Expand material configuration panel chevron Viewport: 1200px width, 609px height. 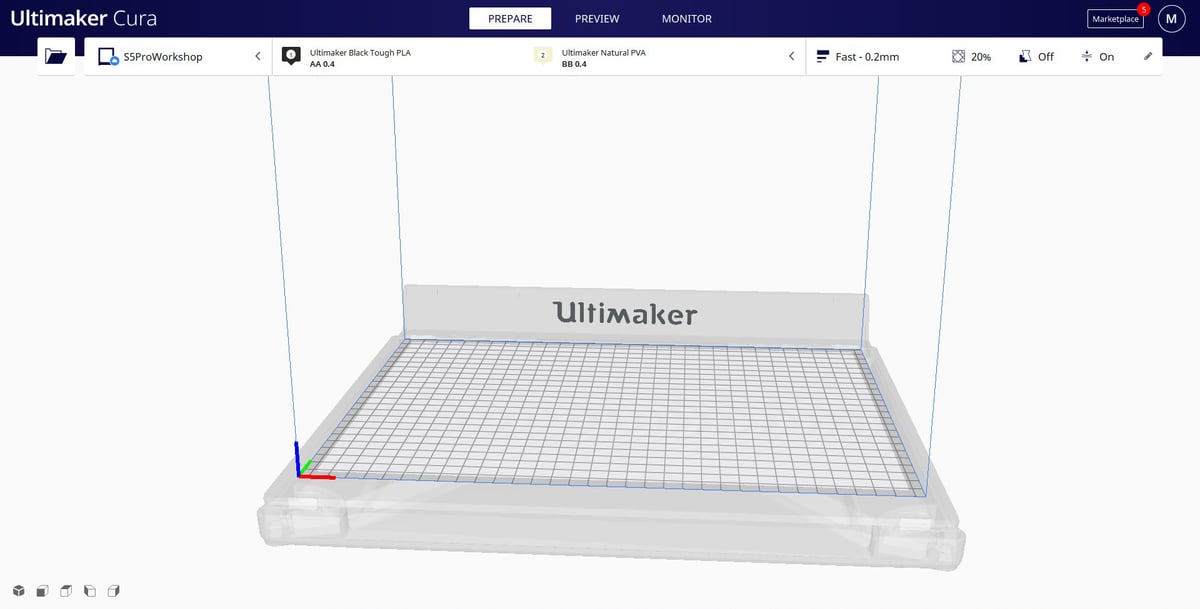[x=791, y=57]
